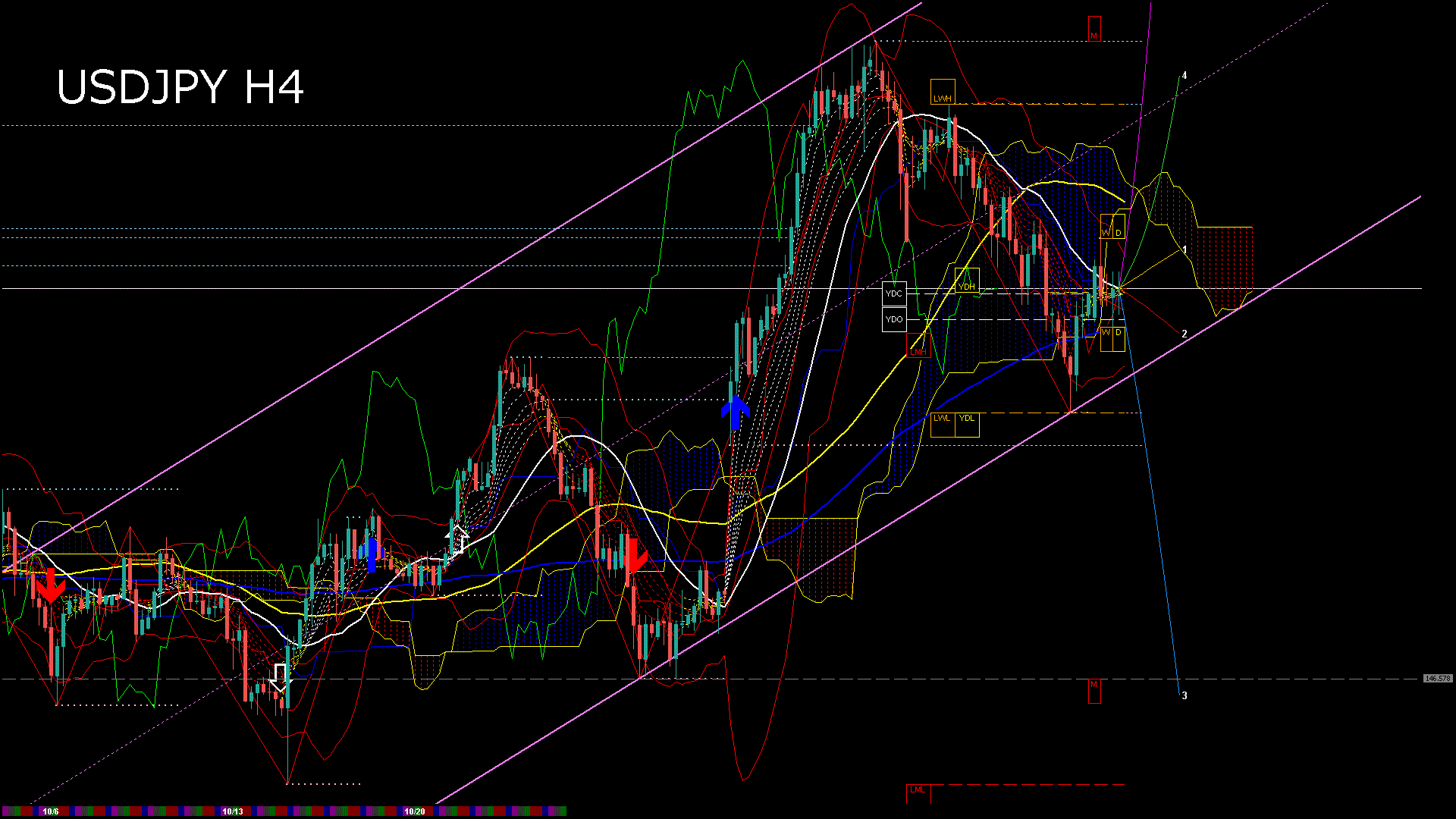Select the YDC level label box
This screenshot has height=819, width=1456.
tap(894, 293)
